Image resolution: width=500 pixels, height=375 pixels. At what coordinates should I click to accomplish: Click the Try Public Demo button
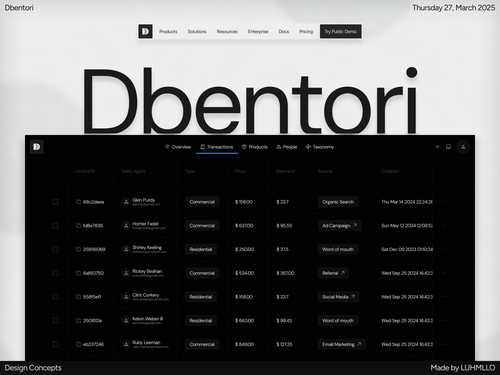341,31
